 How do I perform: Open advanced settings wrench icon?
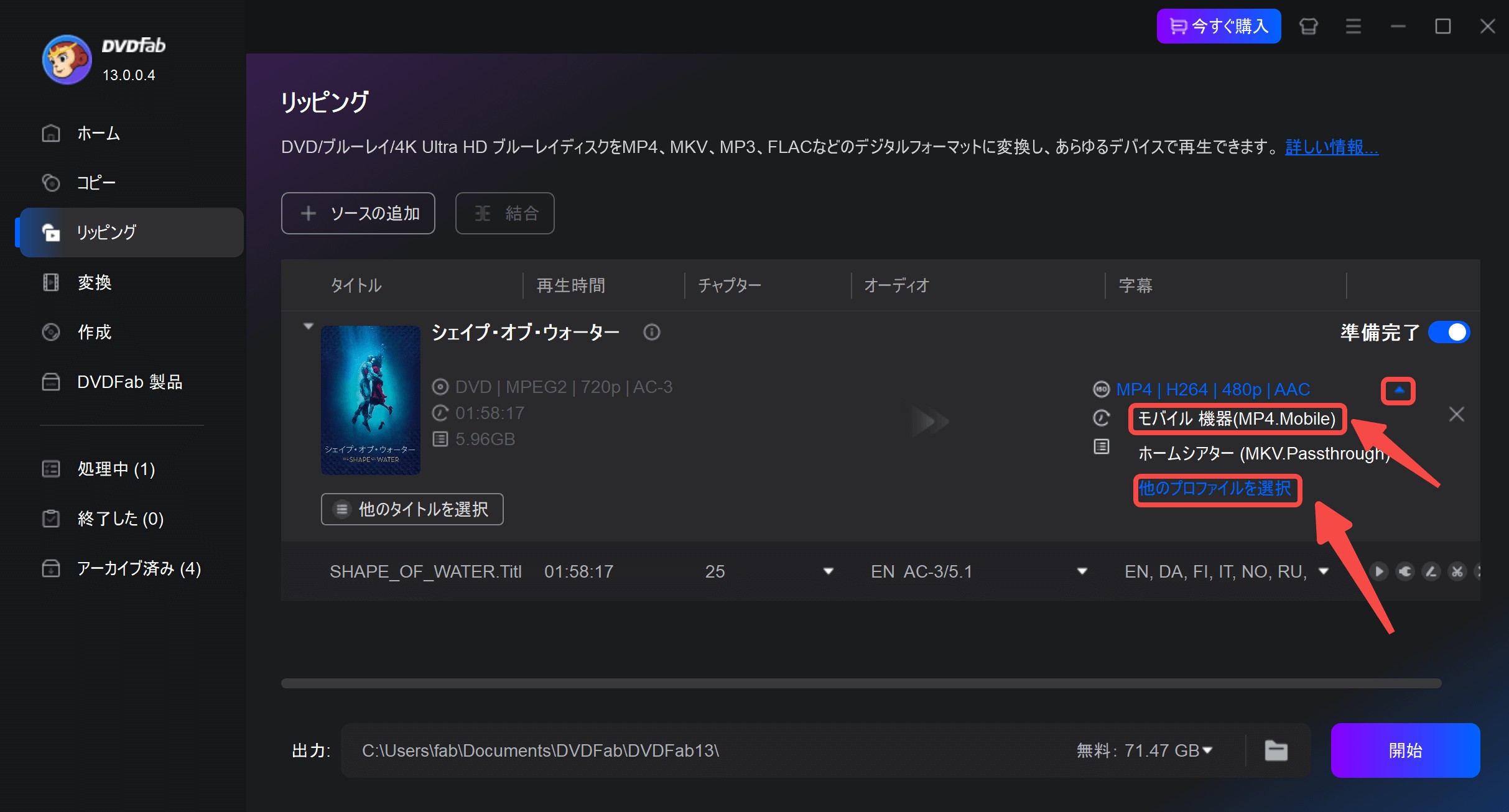[x=1405, y=571]
